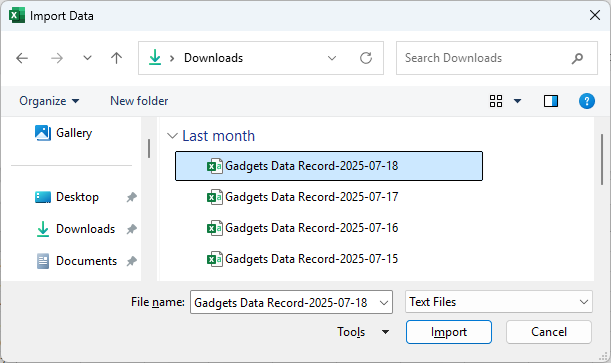
Task: Click the Search Downloads field
Action: (496, 58)
